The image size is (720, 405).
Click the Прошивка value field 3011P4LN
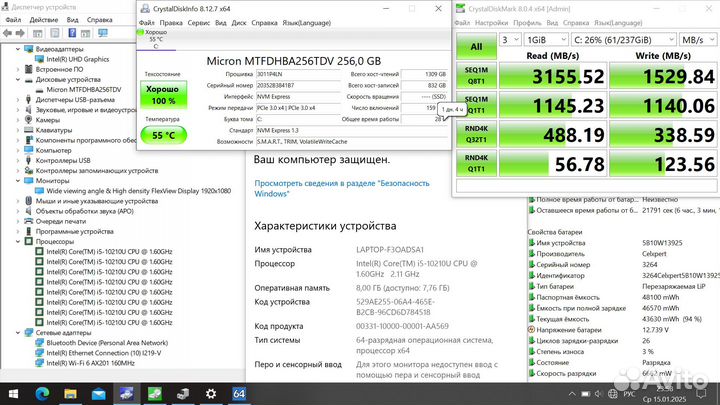point(298,74)
